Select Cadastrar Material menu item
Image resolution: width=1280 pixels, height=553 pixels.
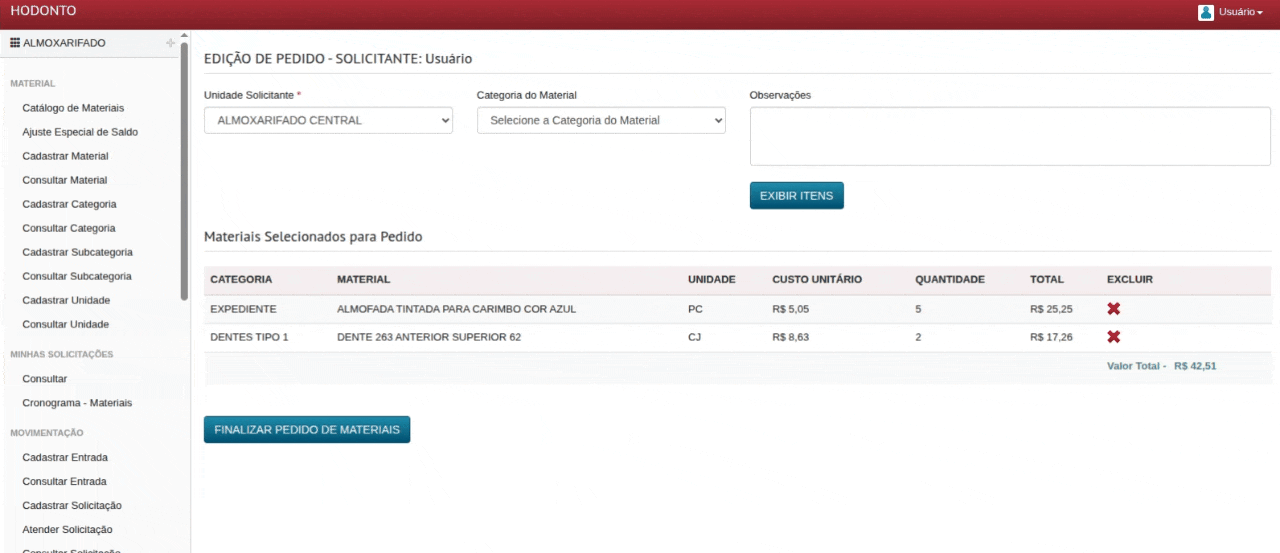pos(65,156)
